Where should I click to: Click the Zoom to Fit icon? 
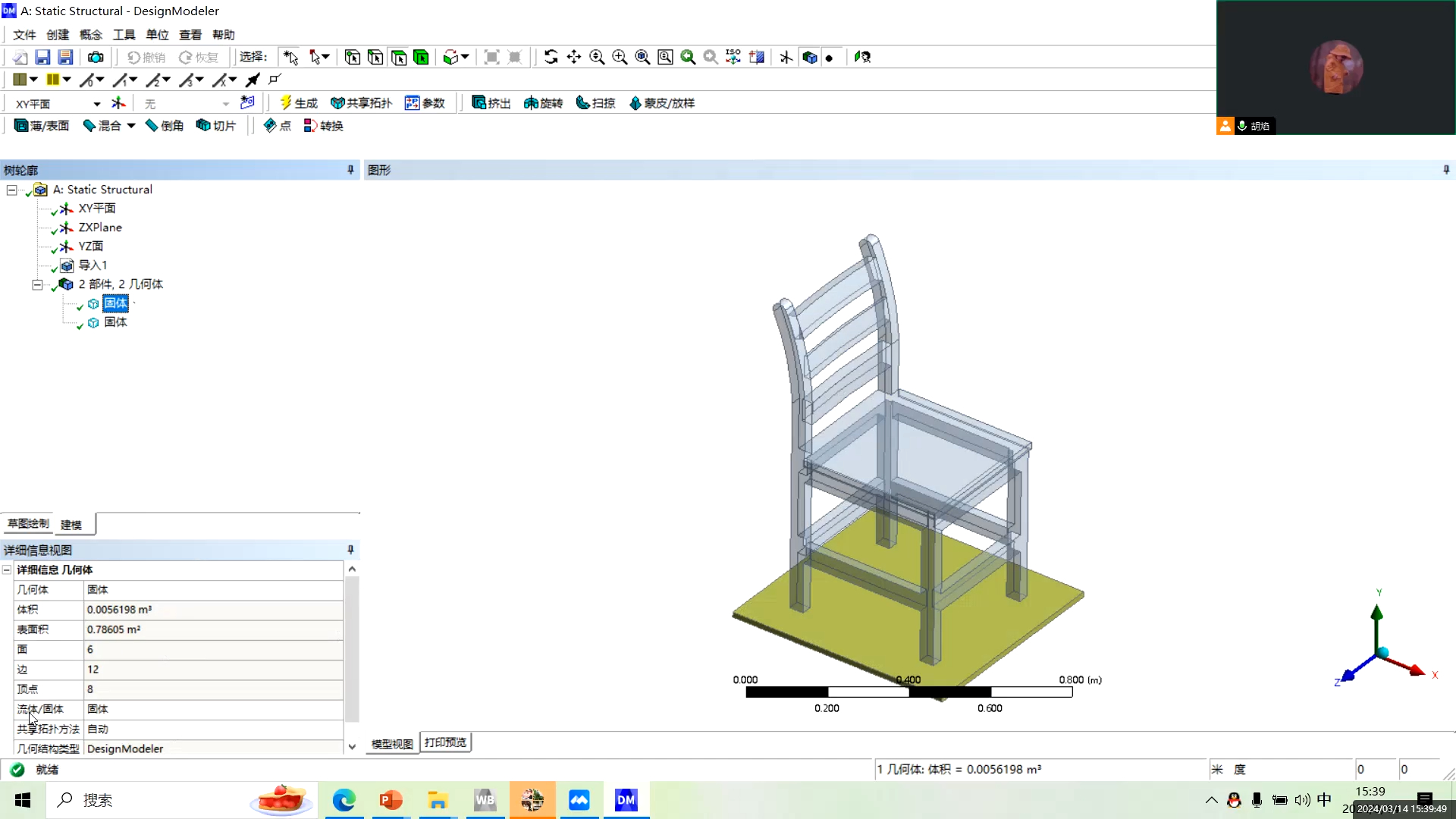pos(642,57)
